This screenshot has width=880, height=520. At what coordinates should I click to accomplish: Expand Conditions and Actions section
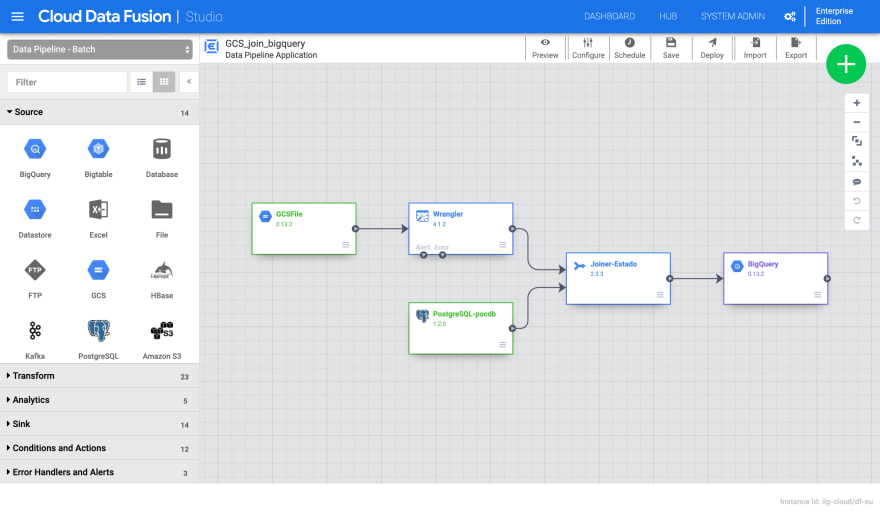click(x=99, y=448)
